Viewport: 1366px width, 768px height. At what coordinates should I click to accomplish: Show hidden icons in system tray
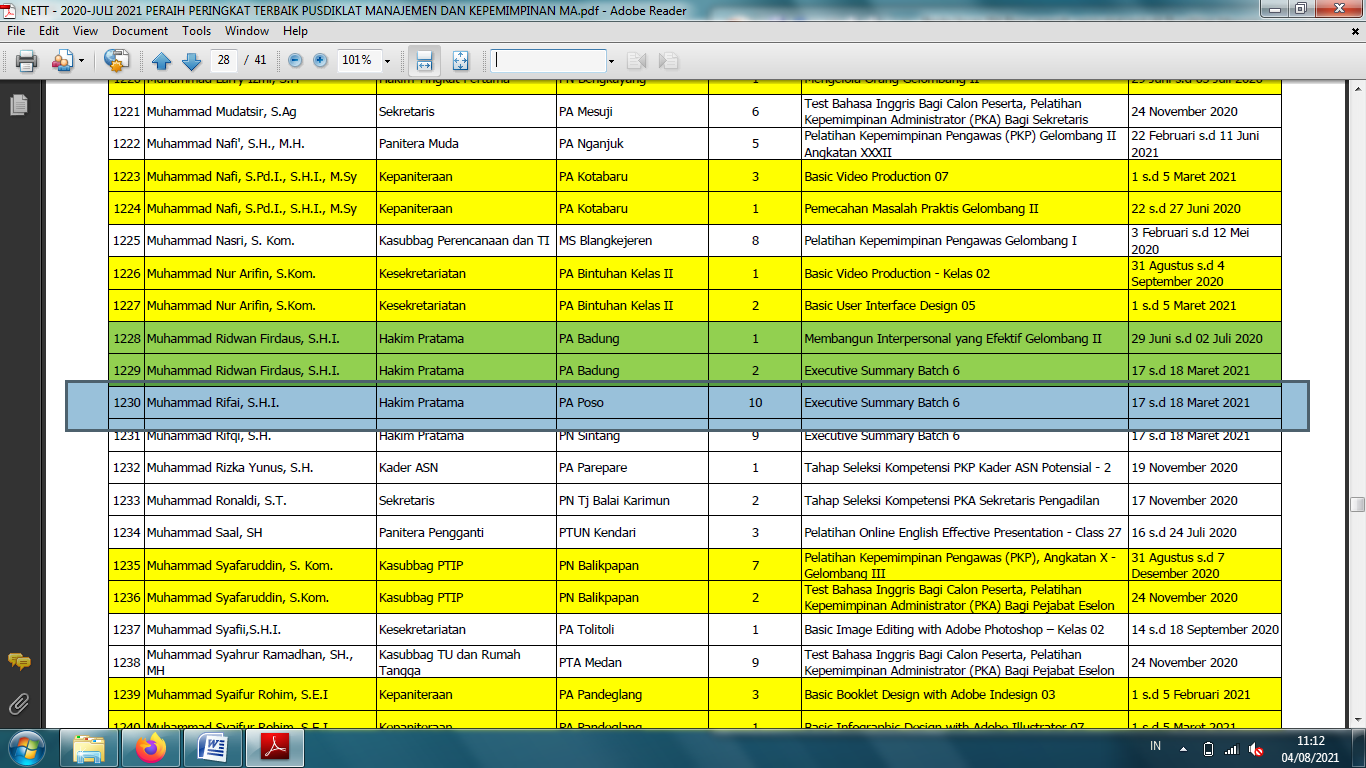click(x=1183, y=749)
